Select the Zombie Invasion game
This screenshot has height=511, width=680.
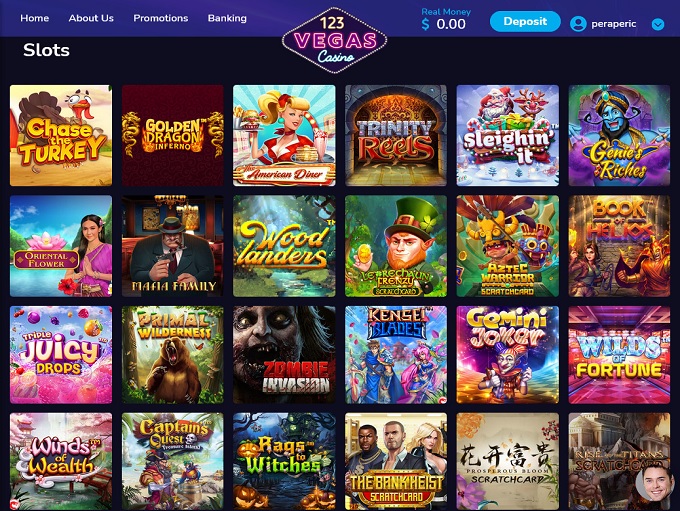(x=284, y=355)
